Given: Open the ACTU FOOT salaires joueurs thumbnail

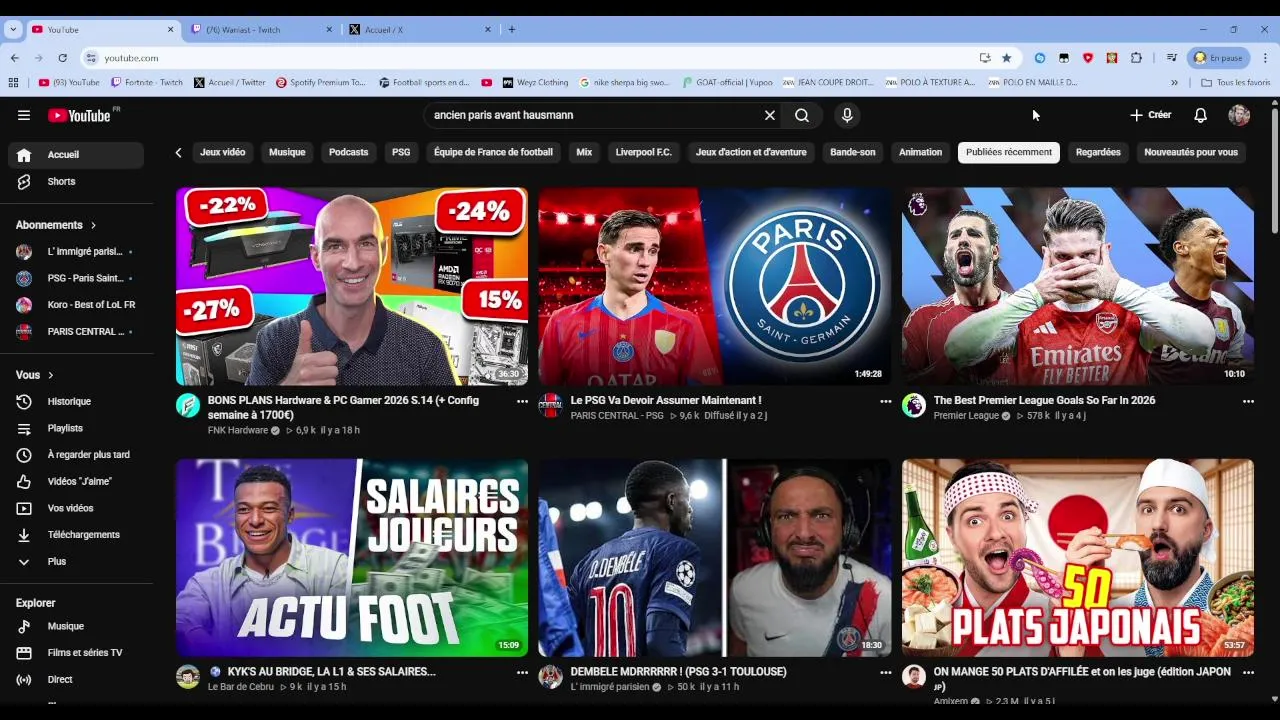Looking at the screenshot, I should (352, 558).
